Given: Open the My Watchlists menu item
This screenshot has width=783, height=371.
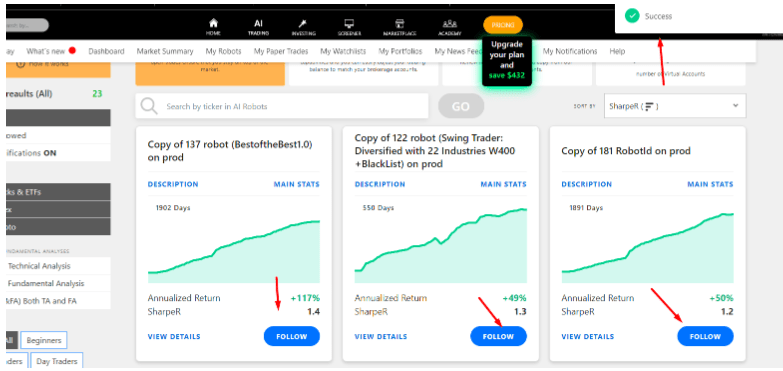Looking at the screenshot, I should pyautogui.click(x=343, y=51).
